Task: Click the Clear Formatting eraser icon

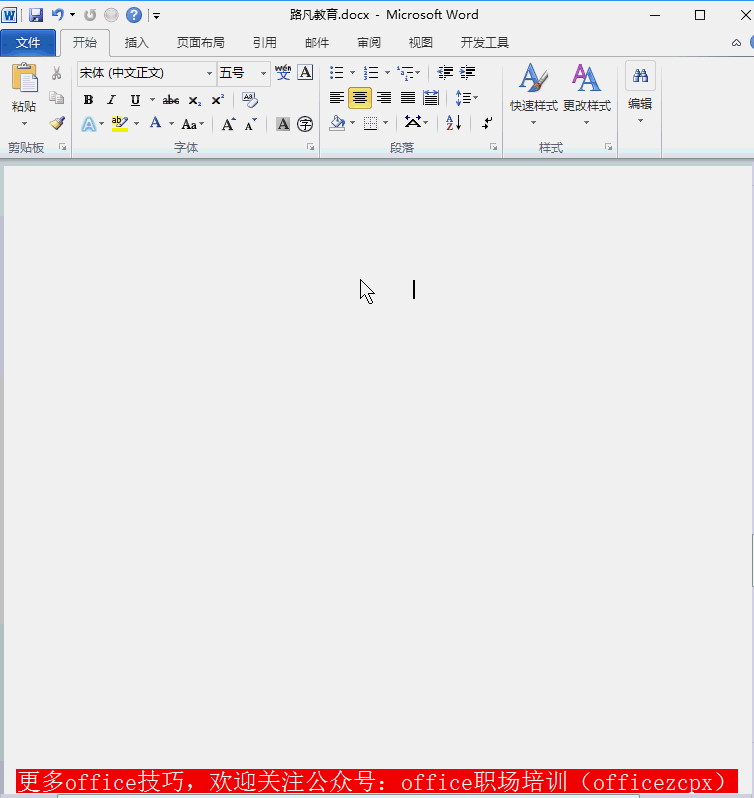Action: tap(250, 100)
